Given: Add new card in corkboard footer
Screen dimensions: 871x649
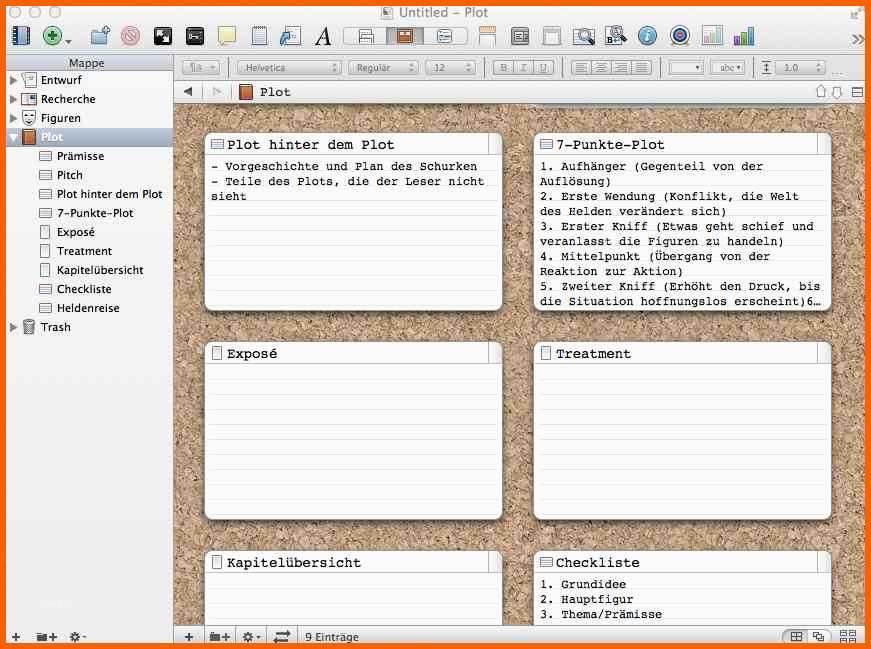Looking at the screenshot, I should [189, 637].
